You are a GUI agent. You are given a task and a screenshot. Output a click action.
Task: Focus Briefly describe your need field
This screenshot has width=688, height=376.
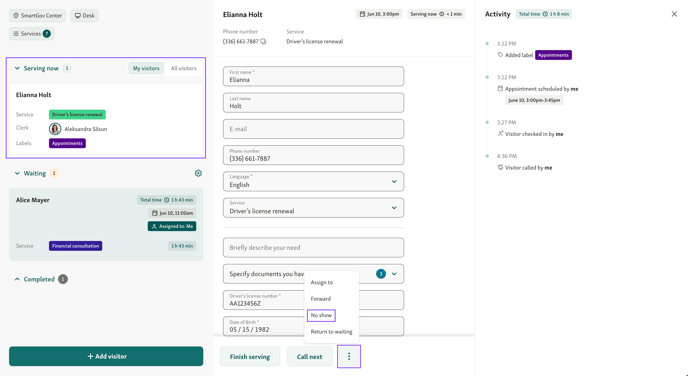[313, 247]
